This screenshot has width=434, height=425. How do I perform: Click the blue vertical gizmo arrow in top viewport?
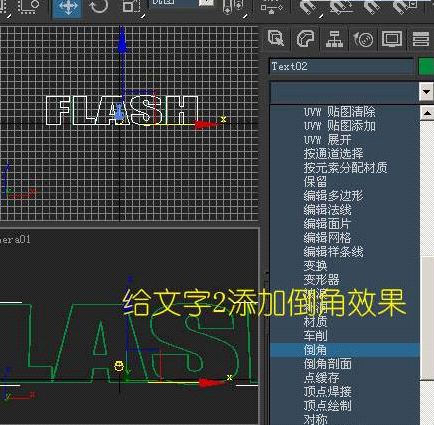point(122,40)
